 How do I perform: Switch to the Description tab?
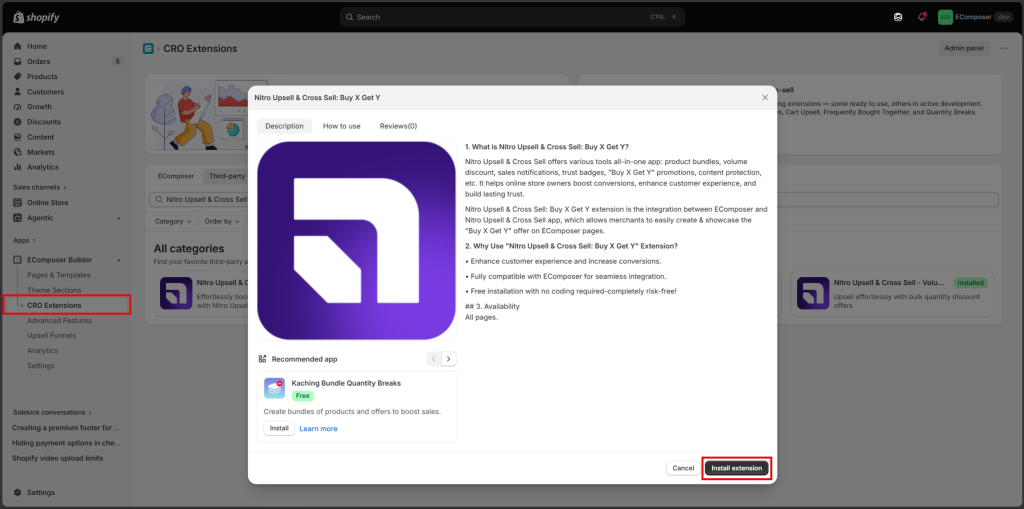pyautogui.click(x=284, y=126)
